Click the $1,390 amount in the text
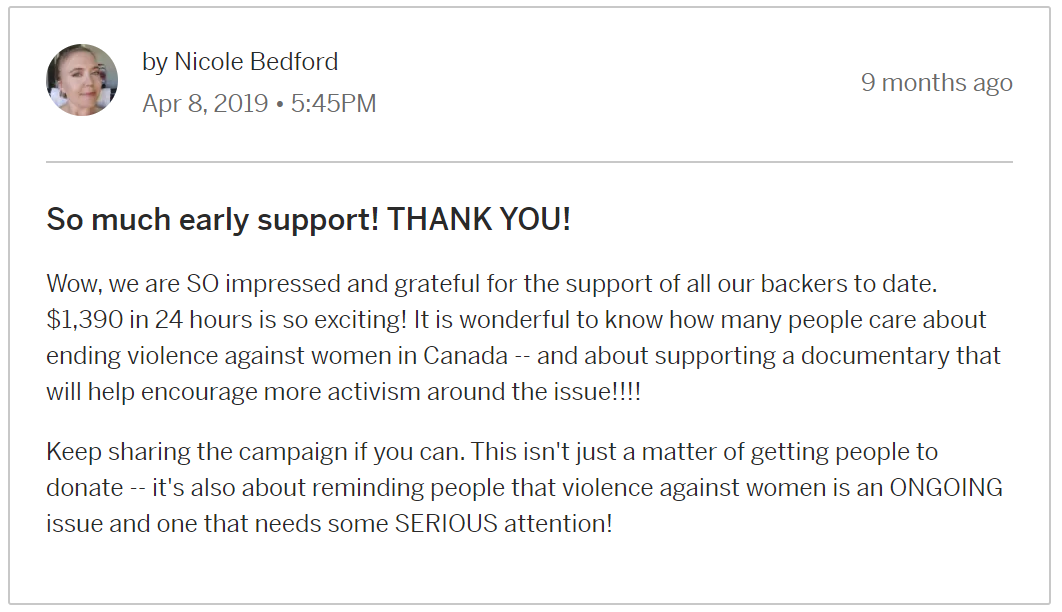 click(85, 320)
